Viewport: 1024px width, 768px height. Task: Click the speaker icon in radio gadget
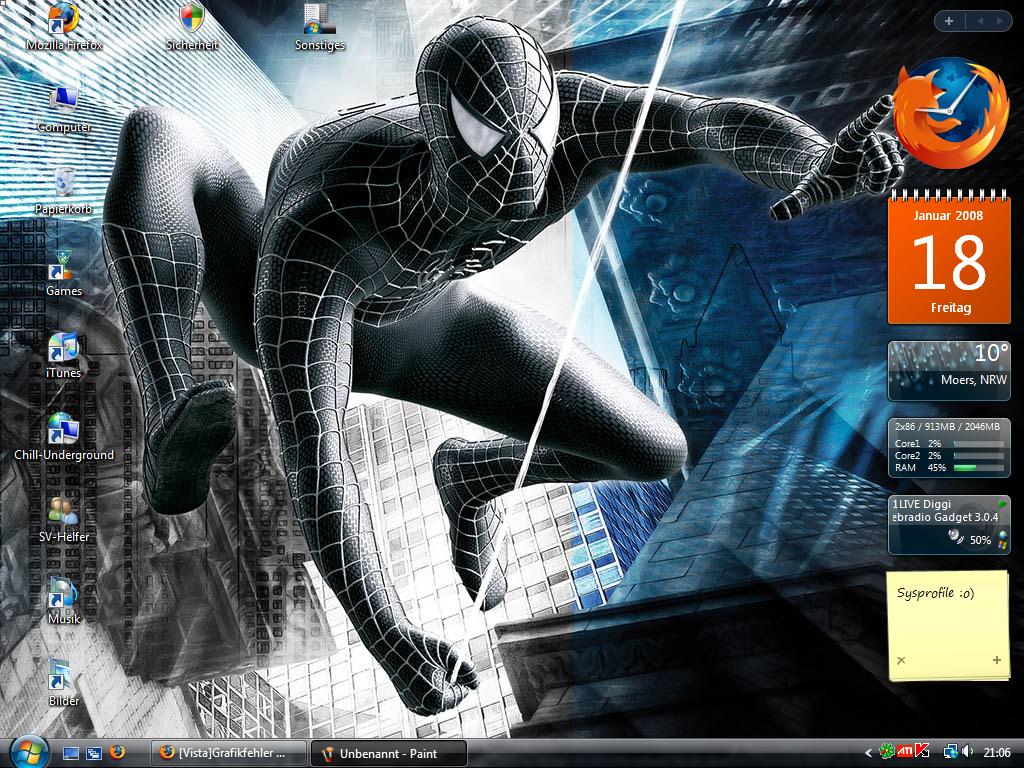point(955,537)
